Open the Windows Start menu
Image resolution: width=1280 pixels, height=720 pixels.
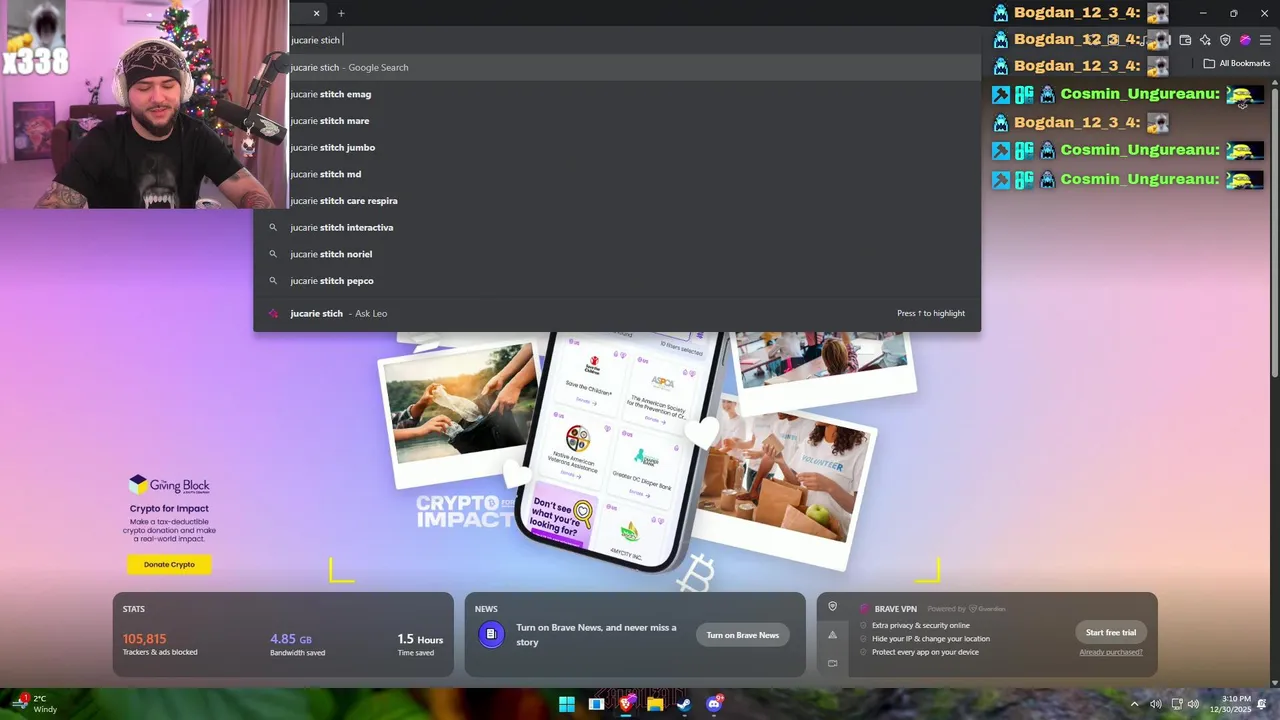point(567,704)
